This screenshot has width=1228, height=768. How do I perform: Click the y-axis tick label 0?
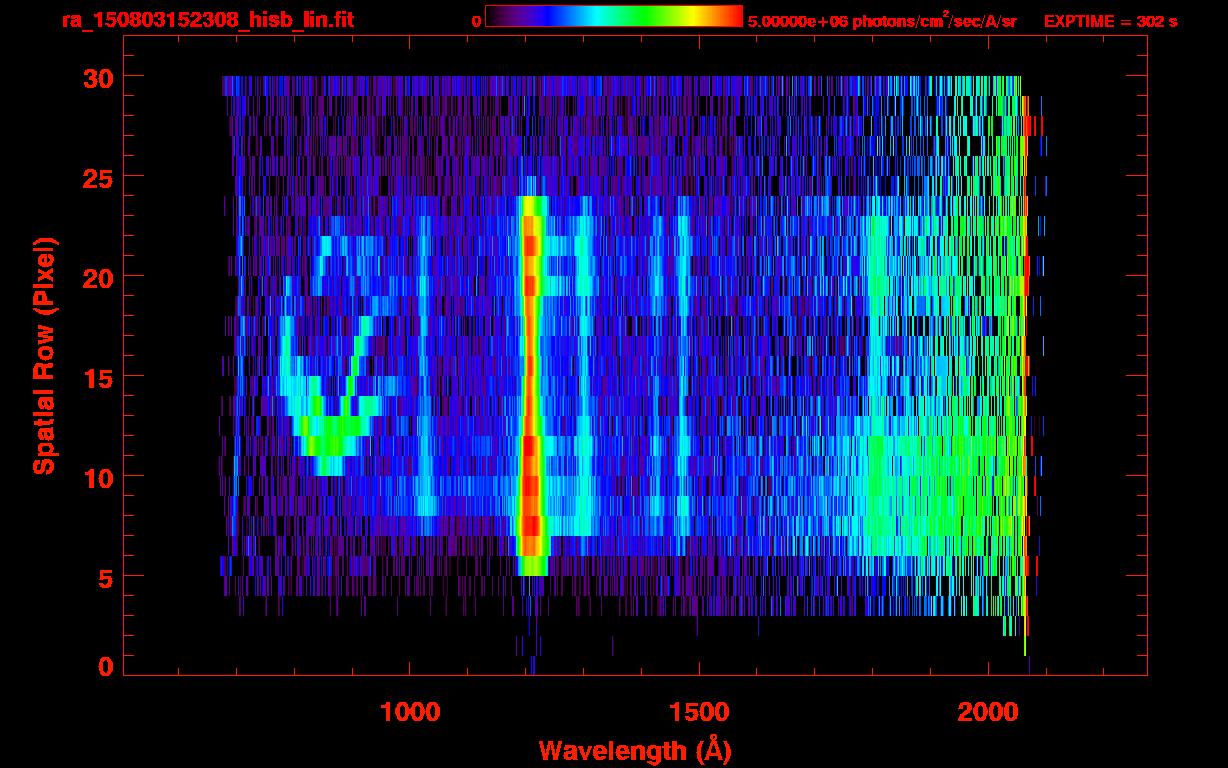pos(105,665)
